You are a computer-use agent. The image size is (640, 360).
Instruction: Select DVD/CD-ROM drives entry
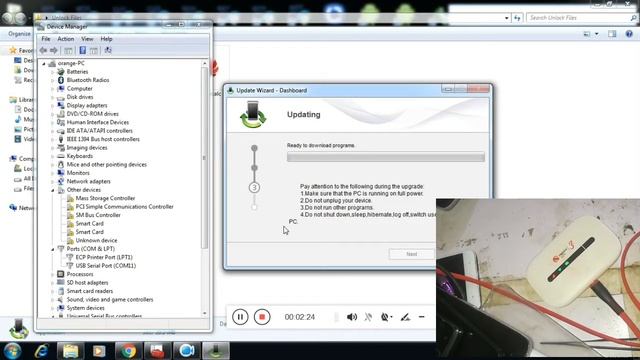[x=93, y=114]
